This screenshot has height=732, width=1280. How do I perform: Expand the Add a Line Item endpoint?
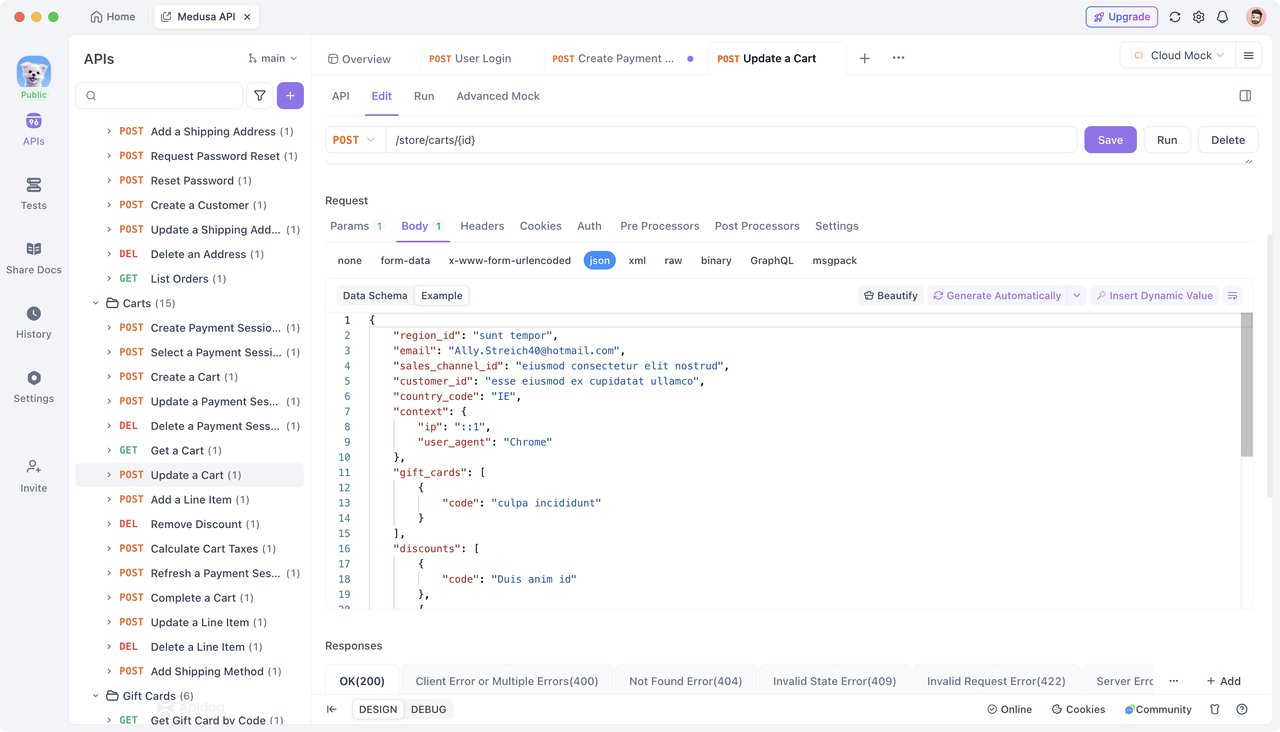(x=109, y=500)
